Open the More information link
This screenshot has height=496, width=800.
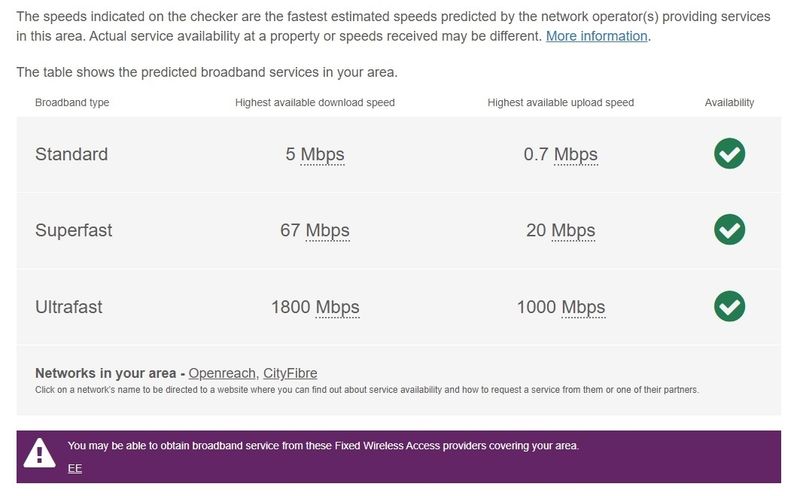point(596,36)
